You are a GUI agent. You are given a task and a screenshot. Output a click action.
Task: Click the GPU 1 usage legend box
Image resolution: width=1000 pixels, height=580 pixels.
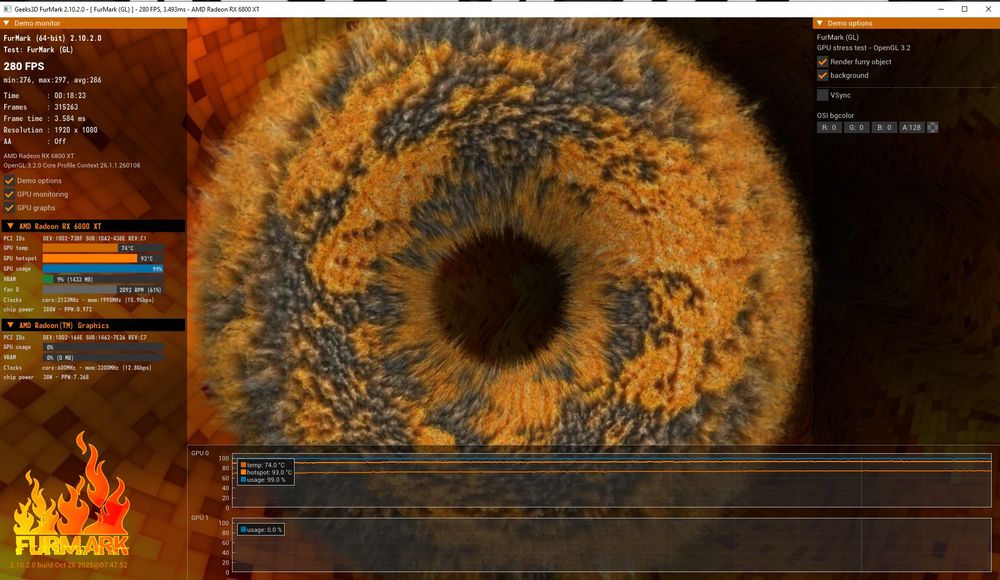(261, 530)
